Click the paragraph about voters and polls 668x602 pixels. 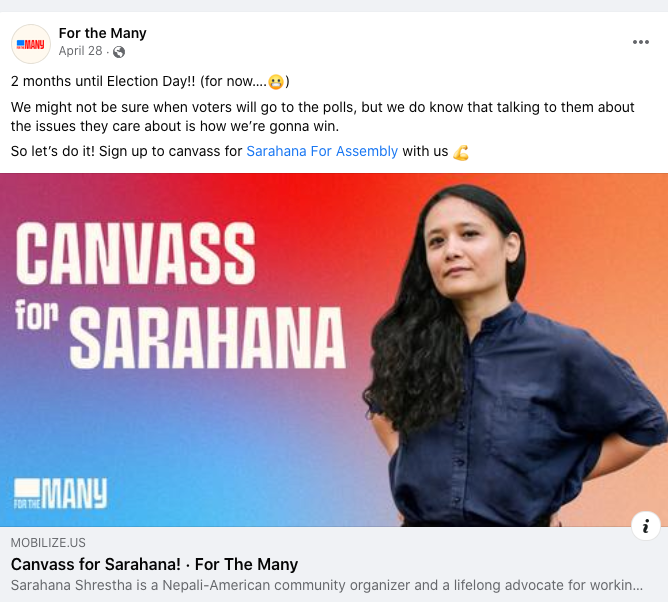click(x=322, y=116)
